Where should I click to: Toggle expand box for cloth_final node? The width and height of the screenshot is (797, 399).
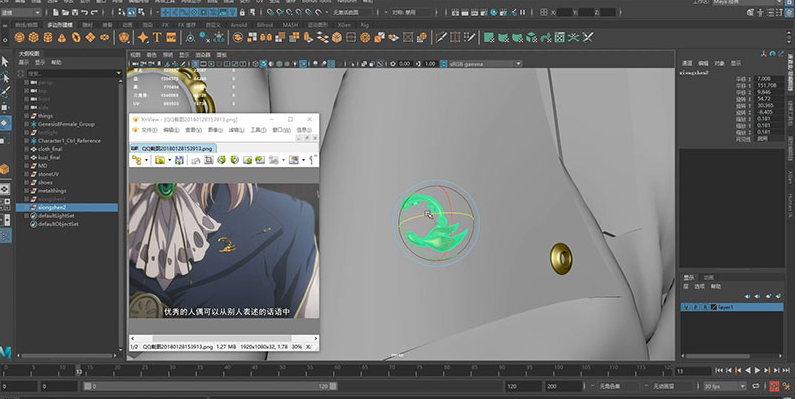point(26,149)
